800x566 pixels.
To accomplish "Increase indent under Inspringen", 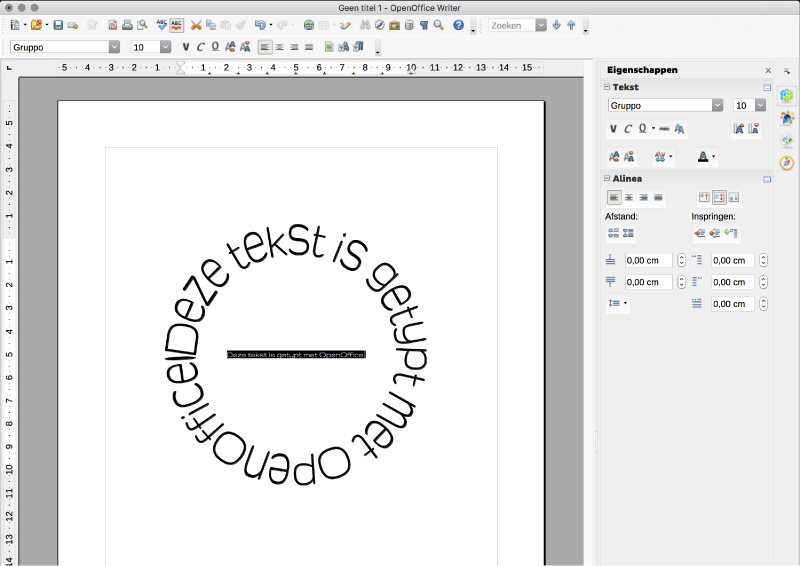I will [700, 233].
